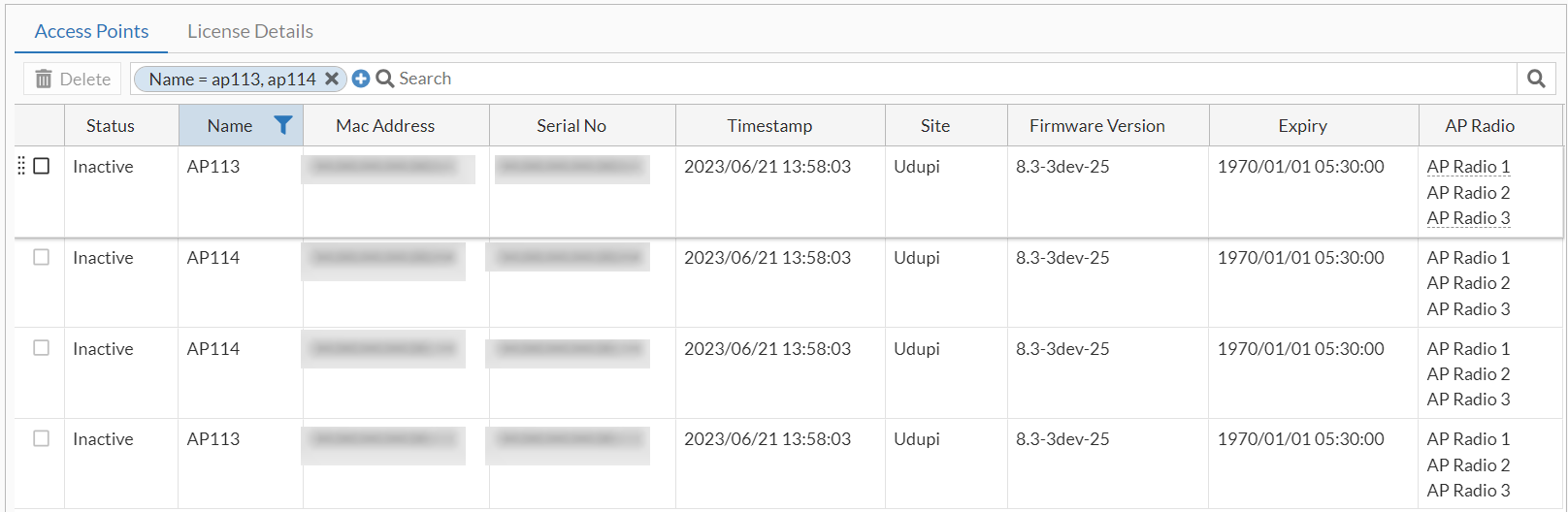Select the first AP113 row checkbox
Screen dimensions: 1568x512
42,166
